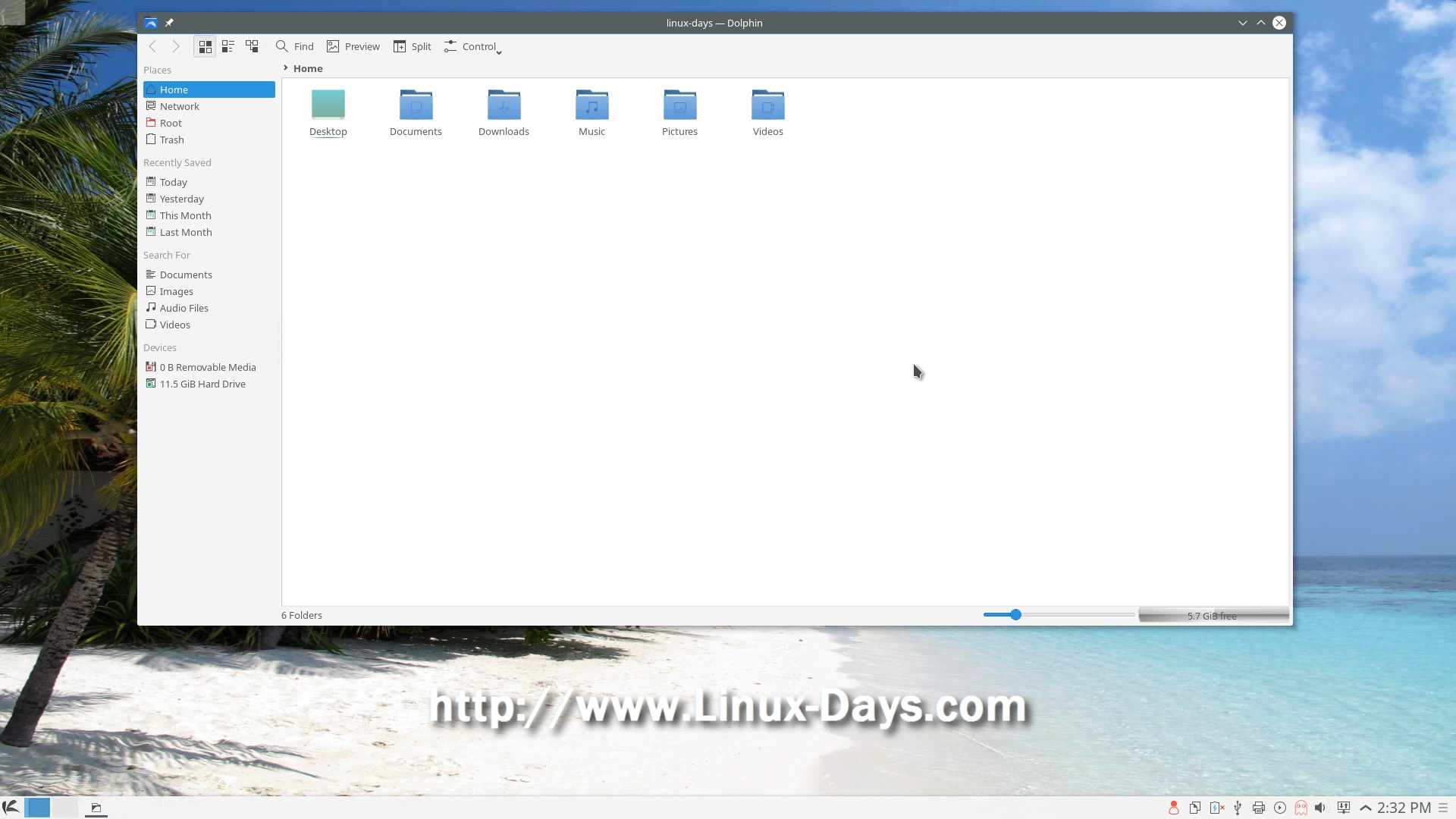Open the media player tray icon
Screen dimensions: 1456x819
(1280, 808)
